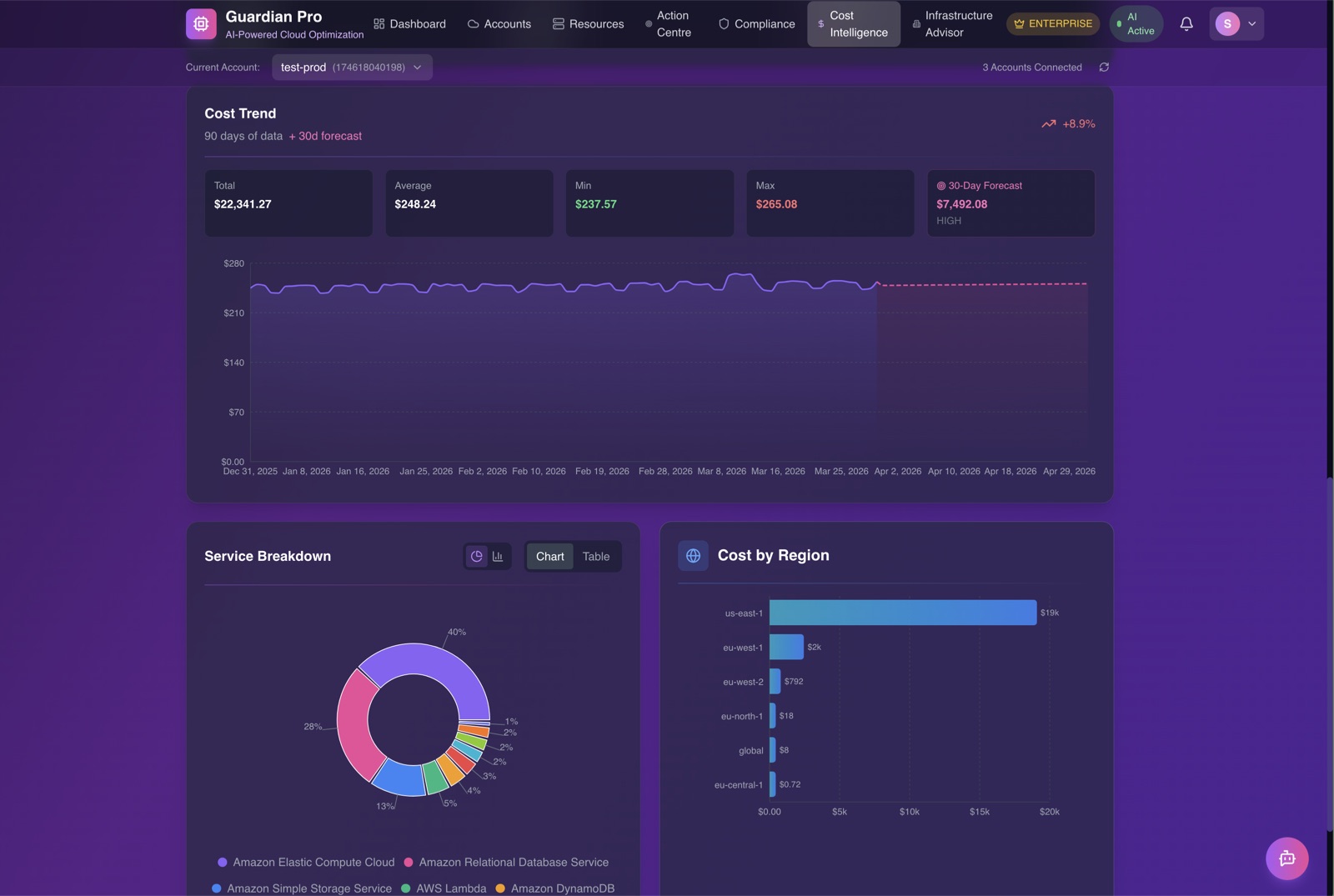This screenshot has width=1334, height=896.
Task: Click the Guardian Pro app logo icon
Action: tap(200, 23)
